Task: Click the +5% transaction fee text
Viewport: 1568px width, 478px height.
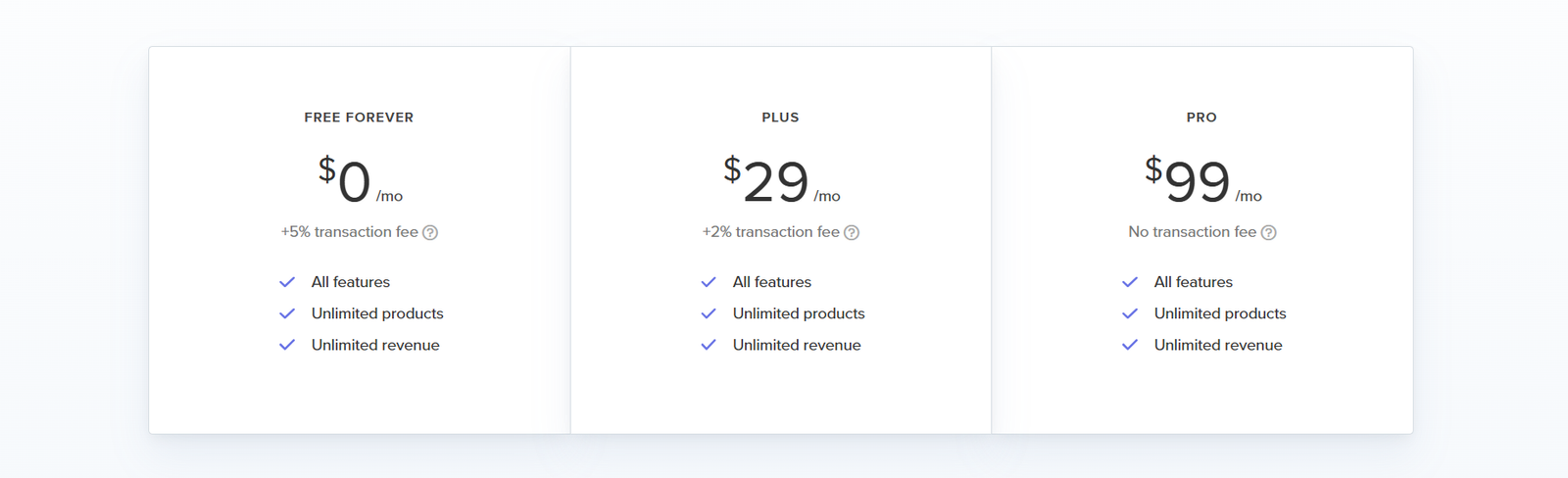Action: (x=349, y=232)
